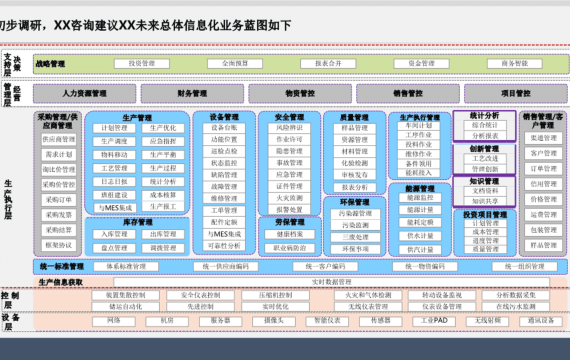Click the 物资管控 block
570x360 pixels.
click(x=300, y=94)
